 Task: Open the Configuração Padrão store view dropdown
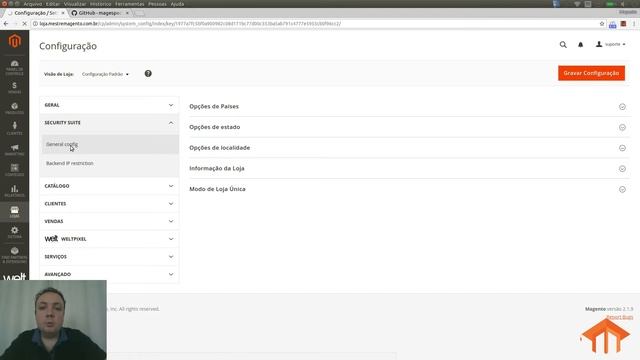105,74
